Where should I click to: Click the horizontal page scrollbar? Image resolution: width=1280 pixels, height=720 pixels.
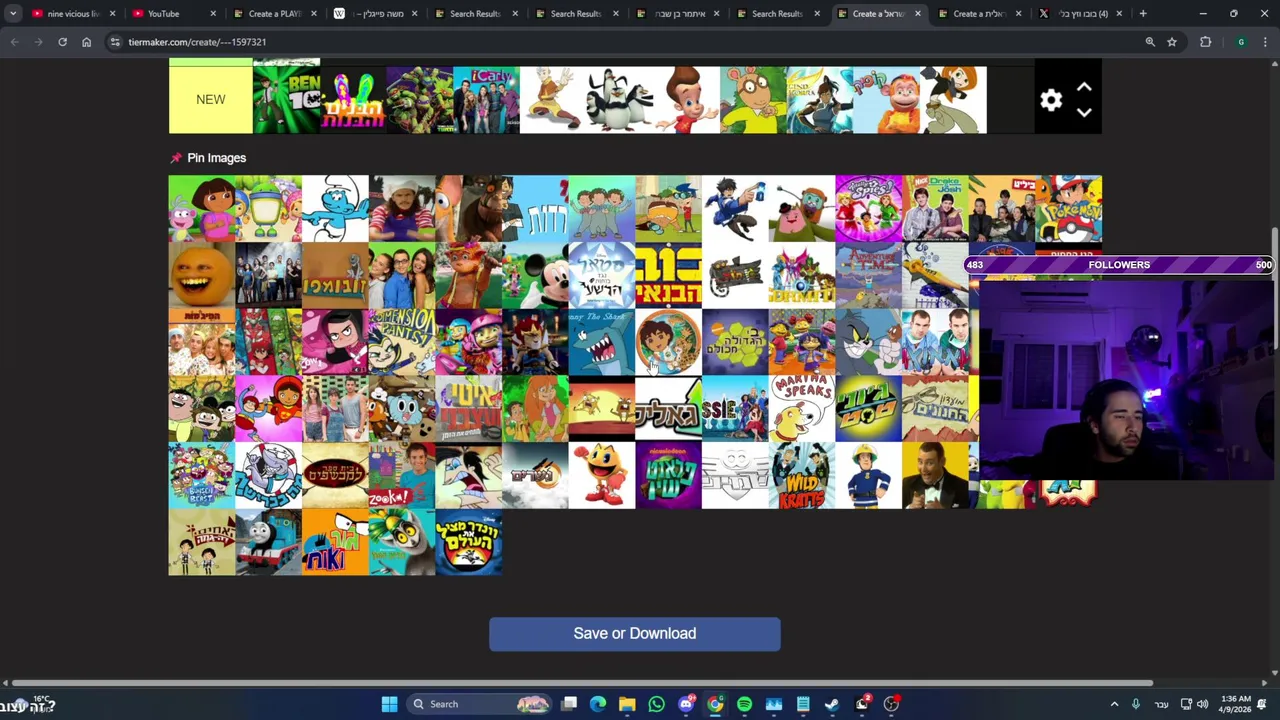[x=580, y=683]
